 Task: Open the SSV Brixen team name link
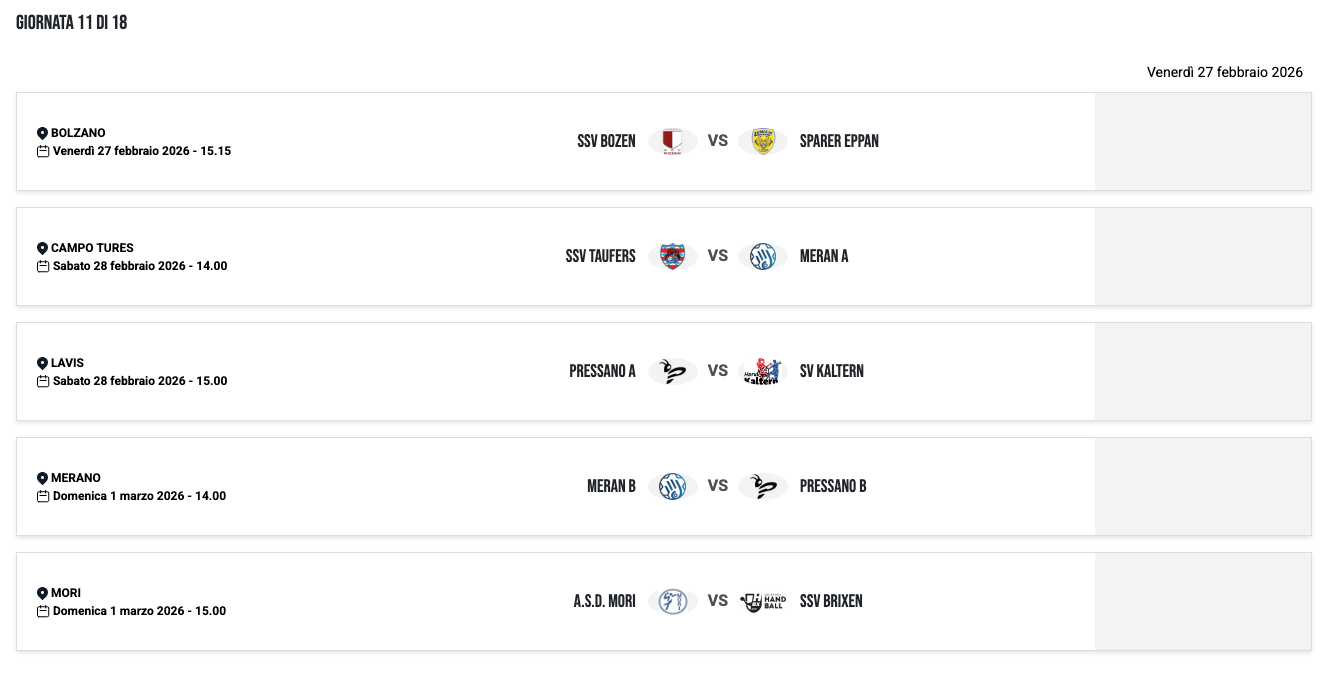831,601
